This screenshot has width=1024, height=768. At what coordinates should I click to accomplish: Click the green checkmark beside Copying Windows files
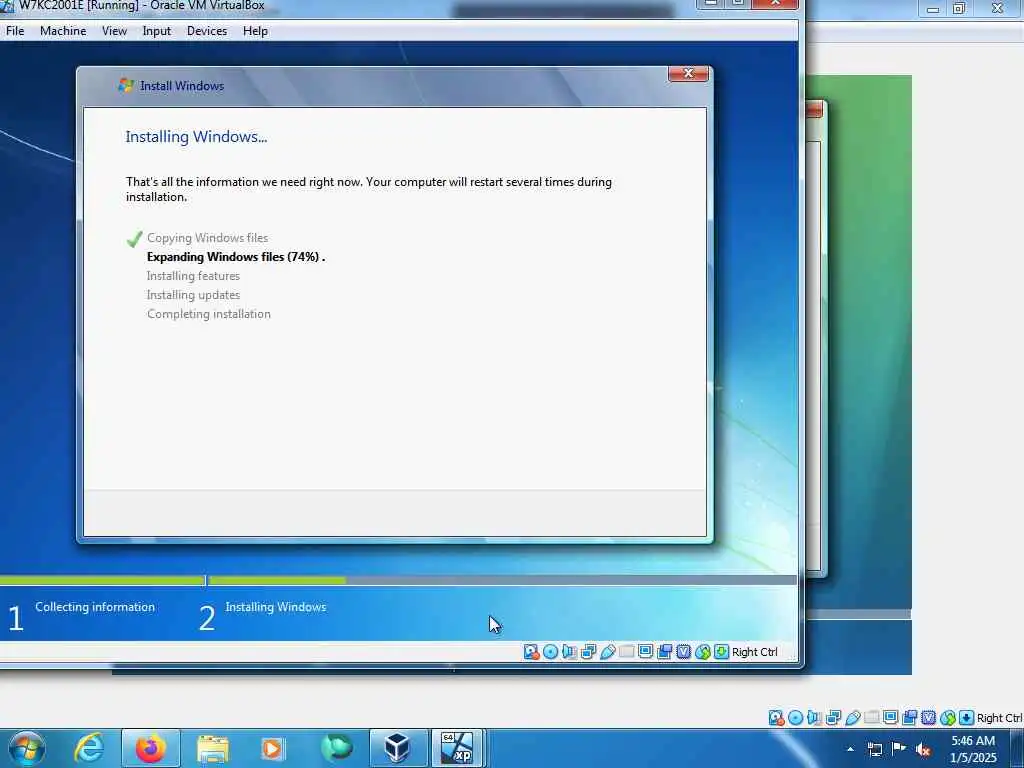pyautogui.click(x=135, y=239)
